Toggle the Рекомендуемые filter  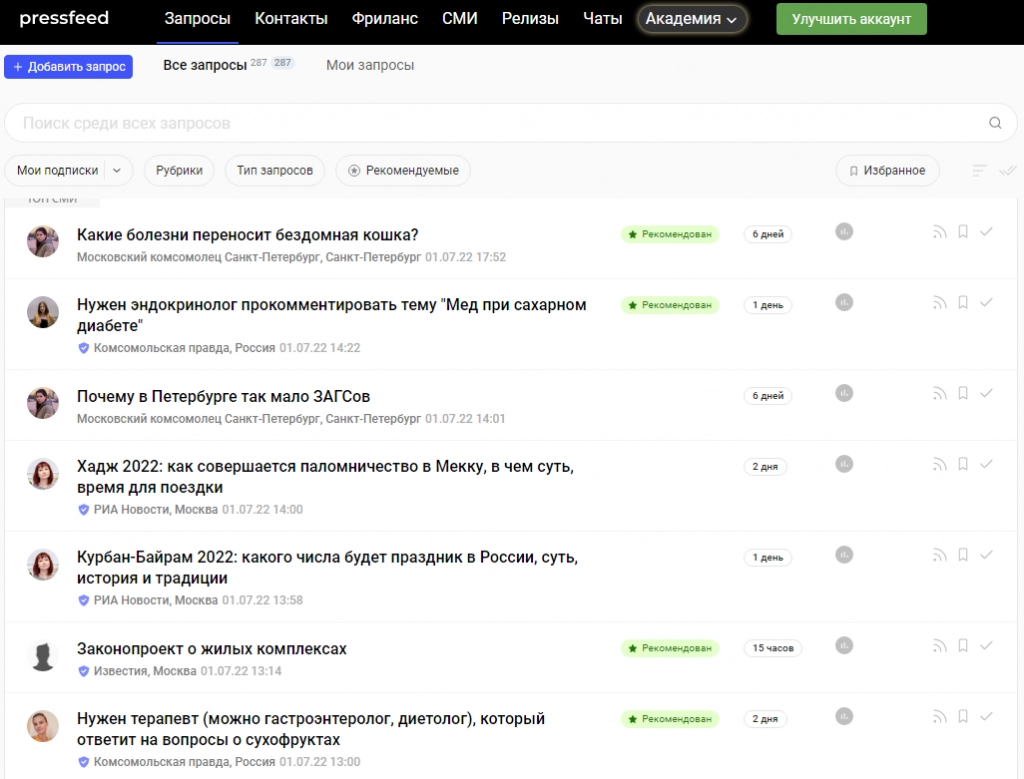coord(403,170)
